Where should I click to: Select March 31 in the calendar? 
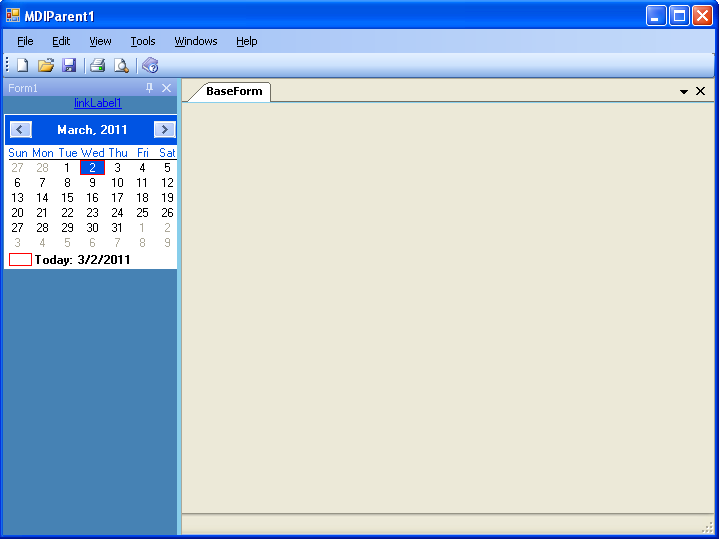[x=117, y=228]
